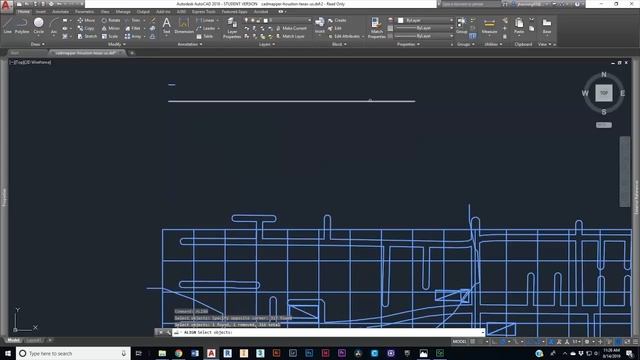Open the Base view tool
Image resolution: width=640 pixels, height=360 pixels.
tap(547, 26)
